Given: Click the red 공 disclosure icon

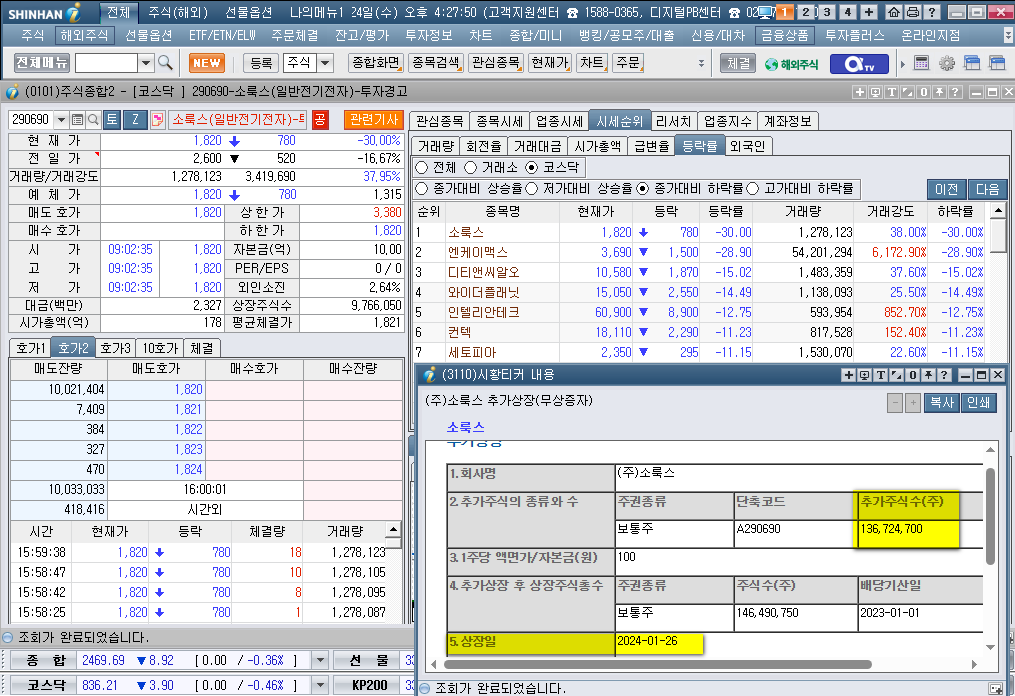Looking at the screenshot, I should pos(320,119).
